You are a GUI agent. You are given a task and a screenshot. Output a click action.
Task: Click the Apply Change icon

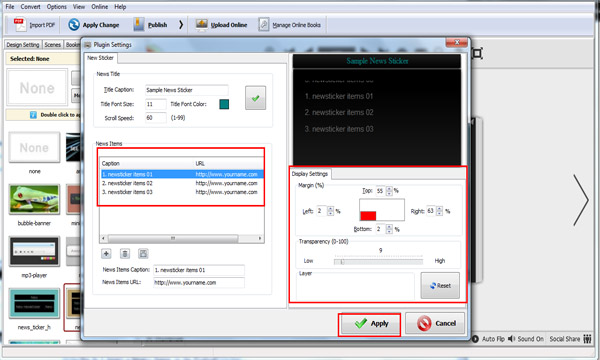[x=74, y=25]
